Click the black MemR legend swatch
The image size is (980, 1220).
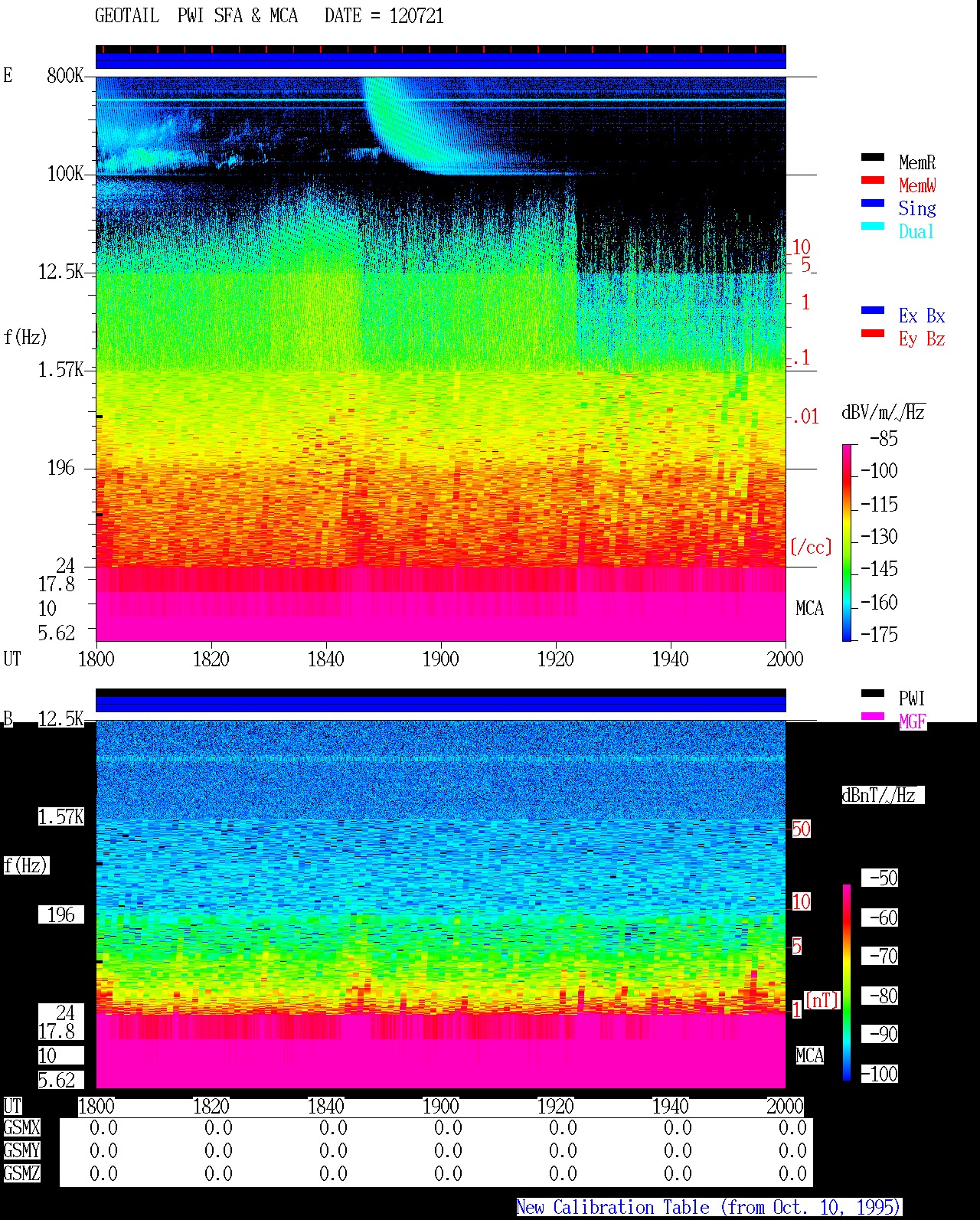tap(873, 158)
